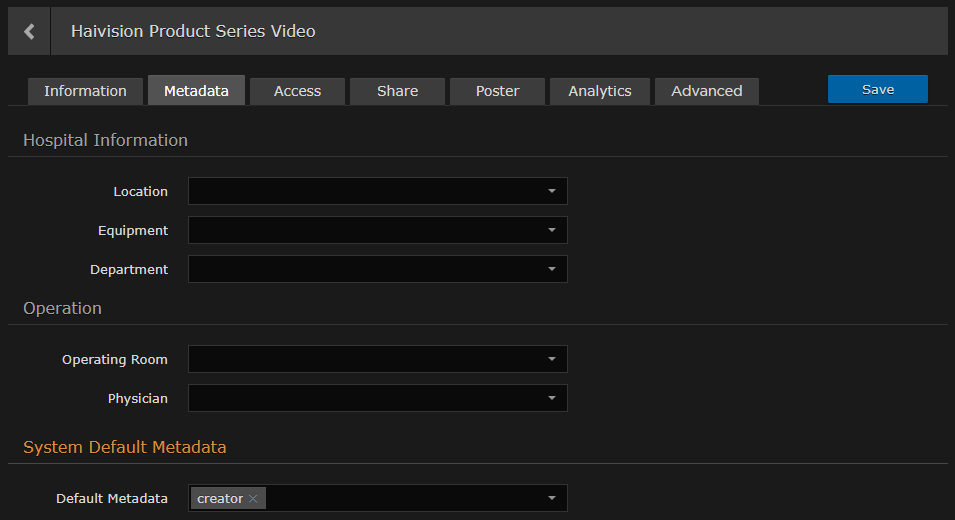Image resolution: width=955 pixels, height=520 pixels.
Task: Switch to the Access tab
Action: click(297, 91)
